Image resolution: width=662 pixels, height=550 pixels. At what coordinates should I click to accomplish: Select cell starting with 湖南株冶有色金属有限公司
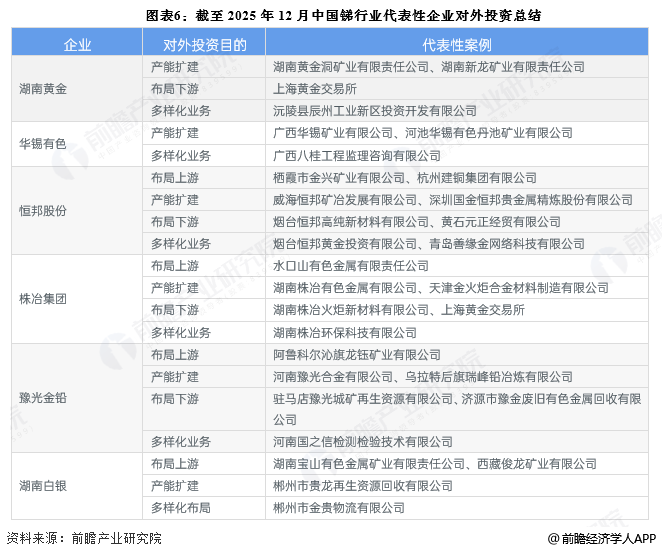click(457, 288)
